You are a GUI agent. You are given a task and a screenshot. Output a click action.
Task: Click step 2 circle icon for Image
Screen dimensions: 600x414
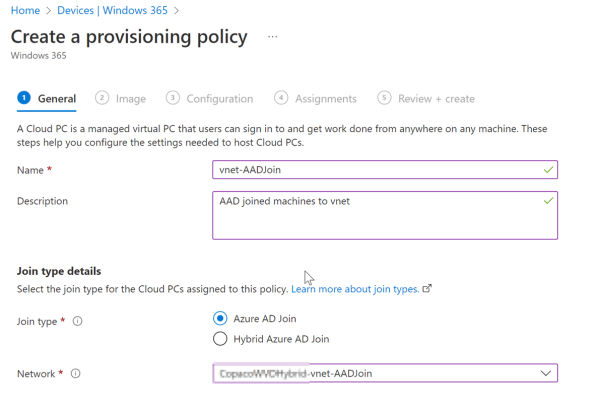coord(102,98)
